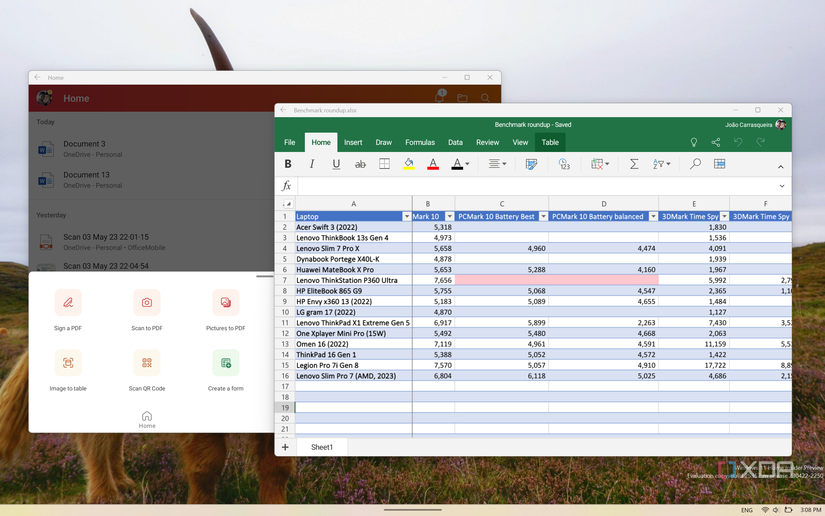Select cell Legion Pro 7i Gen 8
825x516 pixels.
point(354,366)
